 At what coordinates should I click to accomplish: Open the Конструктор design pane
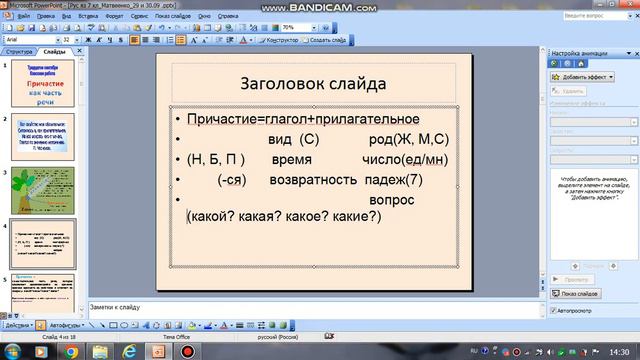pos(278,40)
